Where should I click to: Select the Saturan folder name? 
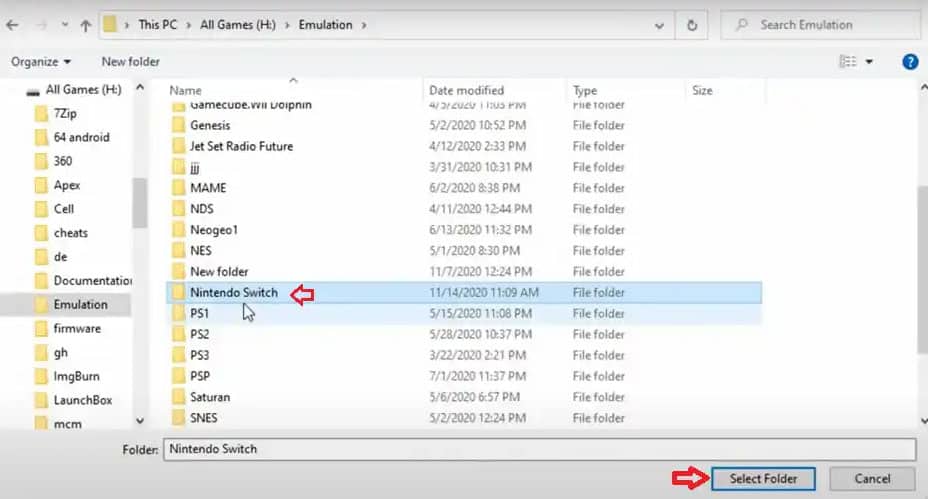(210, 397)
